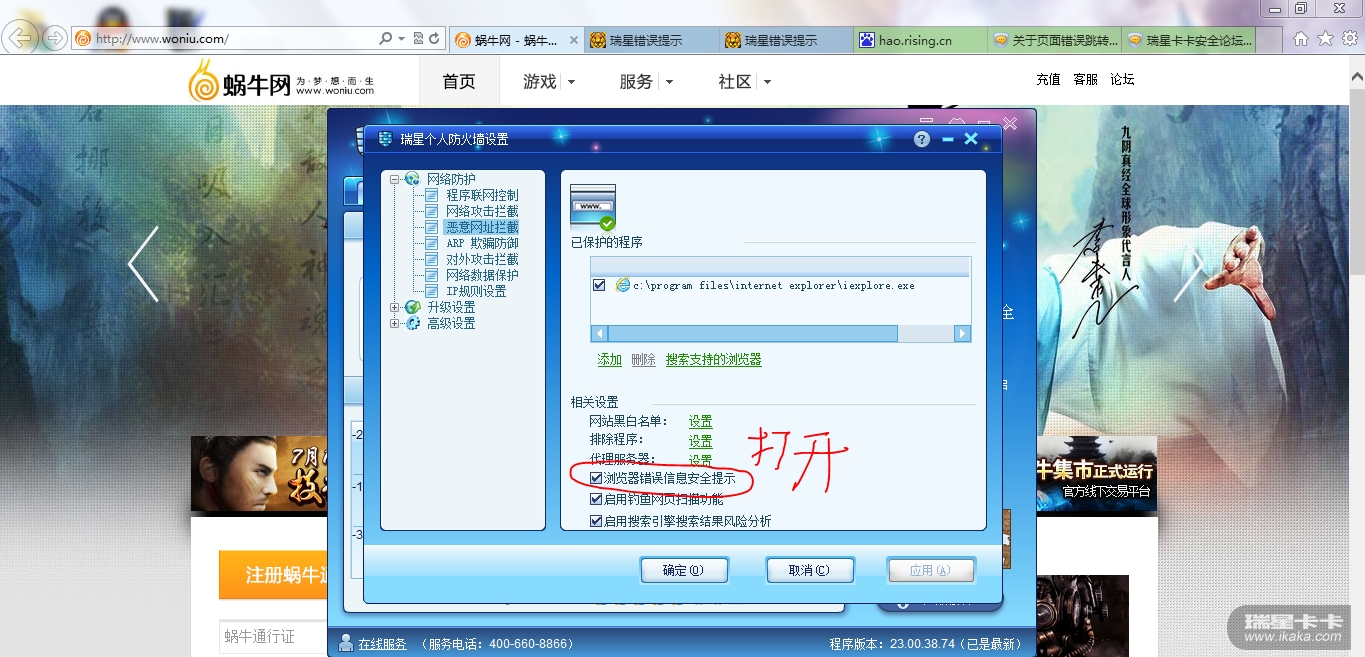Open 设置 for 网站黑白名单
This screenshot has height=657, width=1365.
pyautogui.click(x=700, y=422)
